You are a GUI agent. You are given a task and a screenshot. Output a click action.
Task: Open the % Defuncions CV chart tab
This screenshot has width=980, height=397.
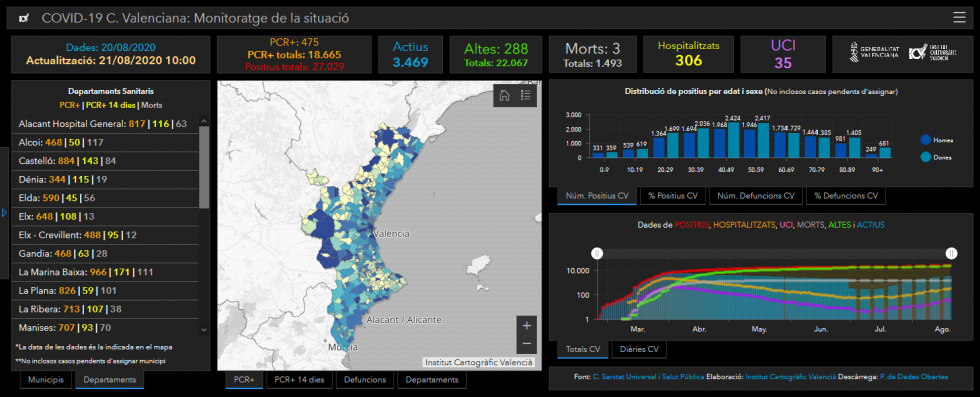point(846,196)
